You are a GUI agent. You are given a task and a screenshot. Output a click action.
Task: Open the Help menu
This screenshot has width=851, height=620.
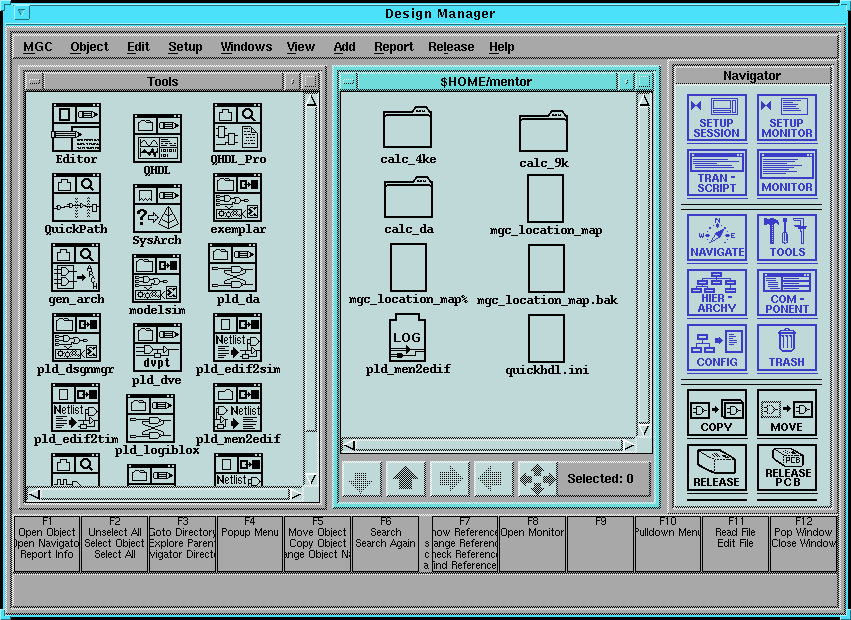point(501,47)
